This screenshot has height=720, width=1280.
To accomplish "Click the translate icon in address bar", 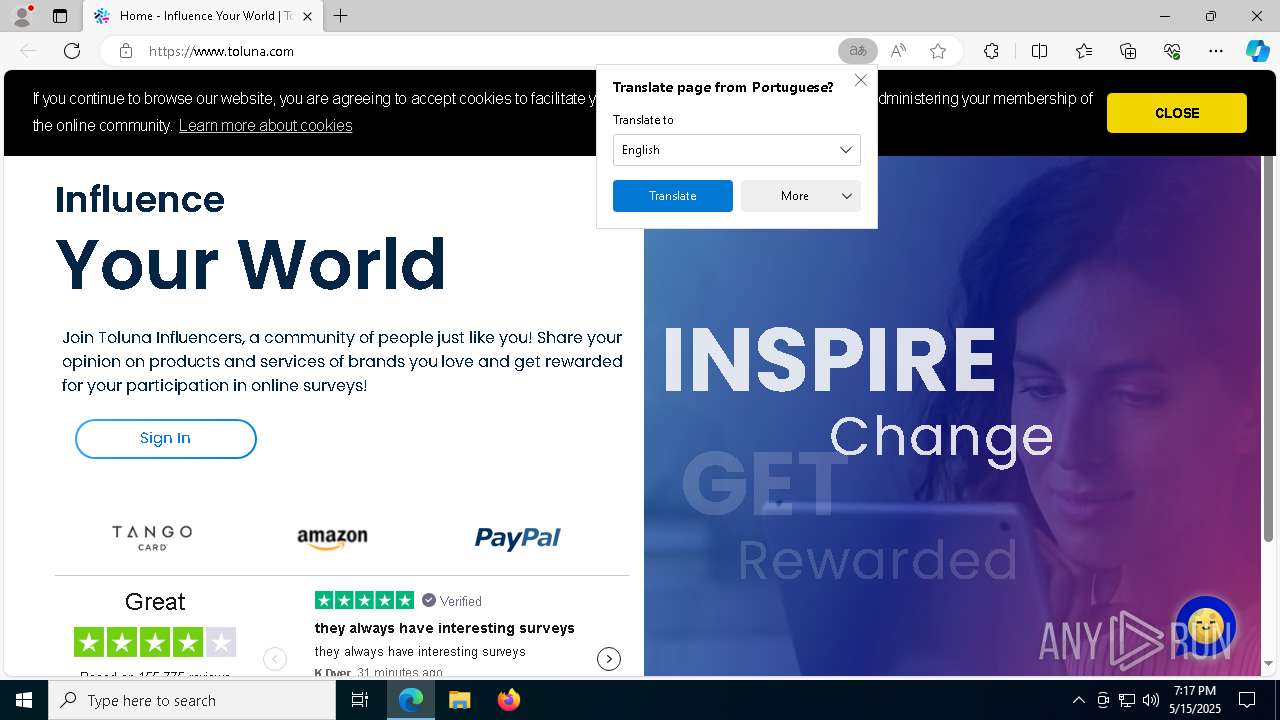I will pos(857,51).
